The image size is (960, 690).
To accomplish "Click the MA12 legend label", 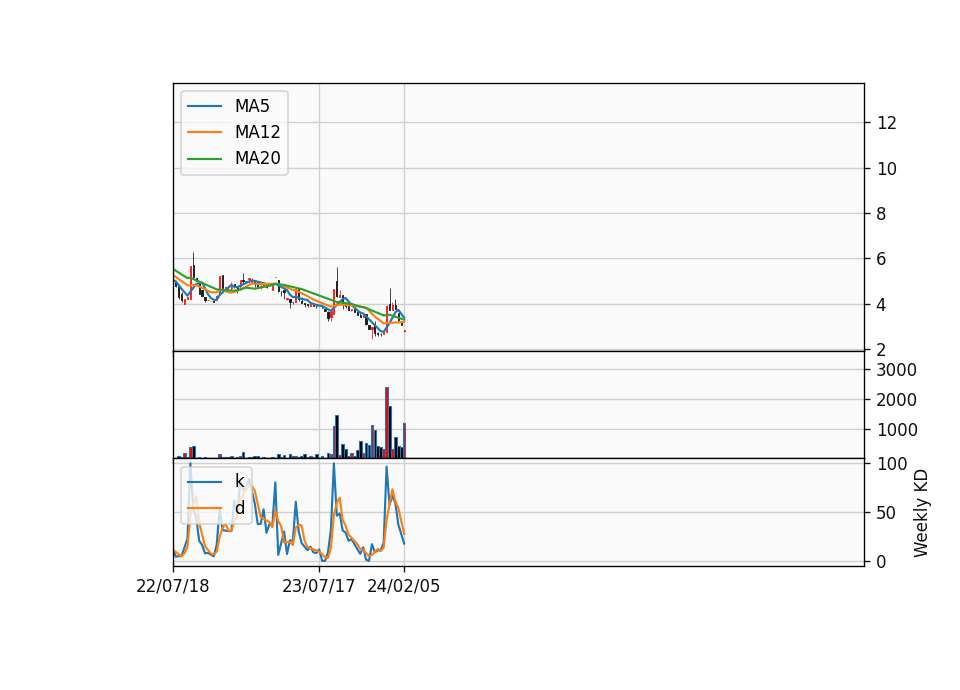I will 257,132.
